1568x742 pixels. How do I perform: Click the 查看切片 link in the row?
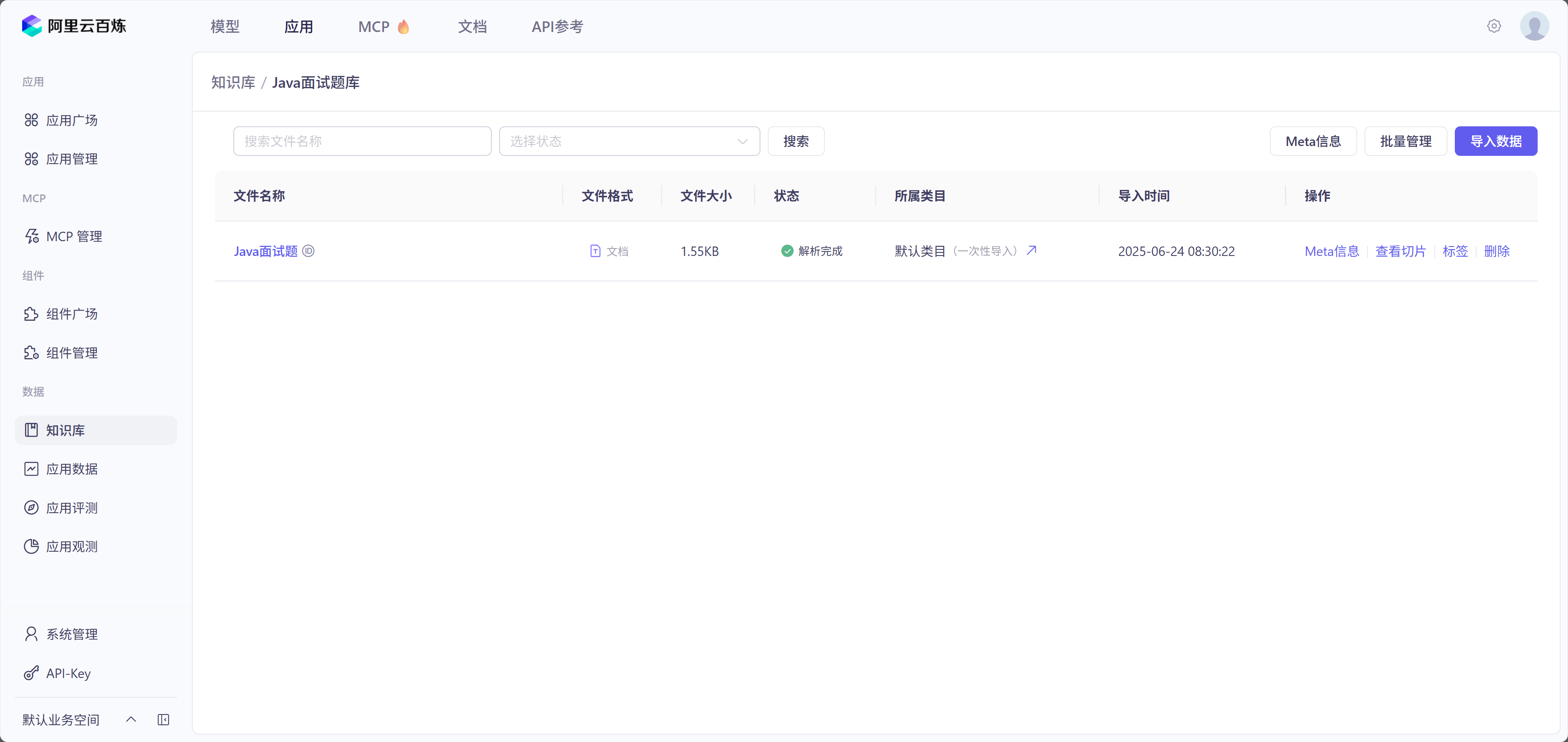(x=1400, y=251)
